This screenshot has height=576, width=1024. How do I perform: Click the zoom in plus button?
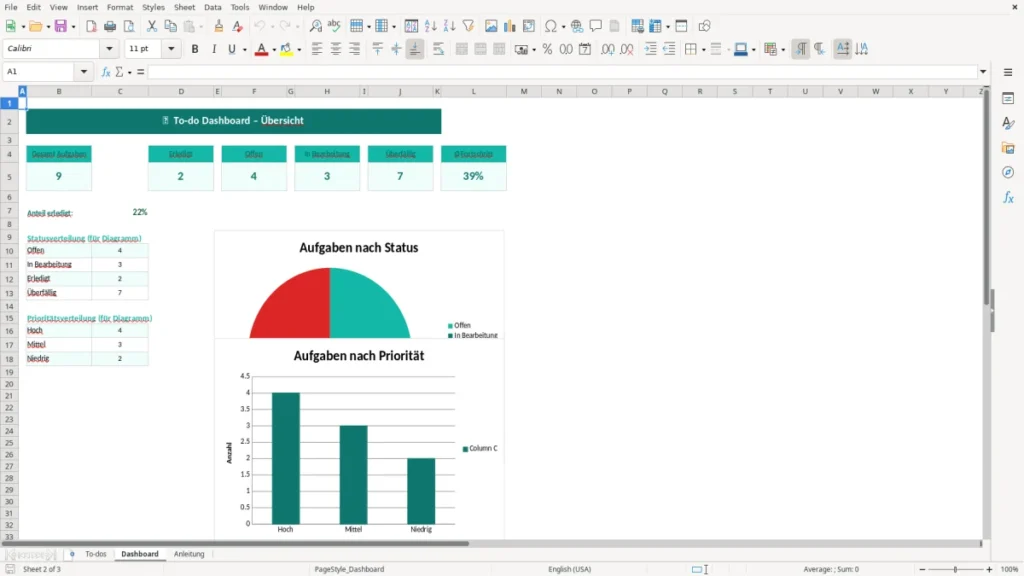coord(989,569)
